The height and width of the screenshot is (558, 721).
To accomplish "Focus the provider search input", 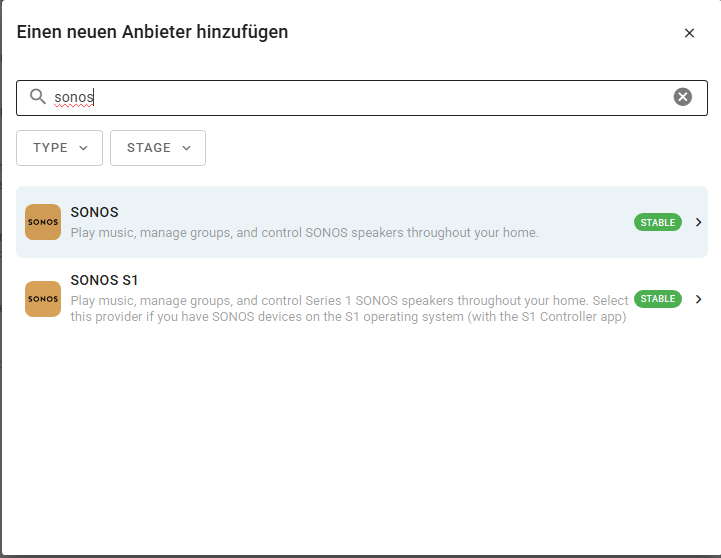I will click(x=361, y=98).
